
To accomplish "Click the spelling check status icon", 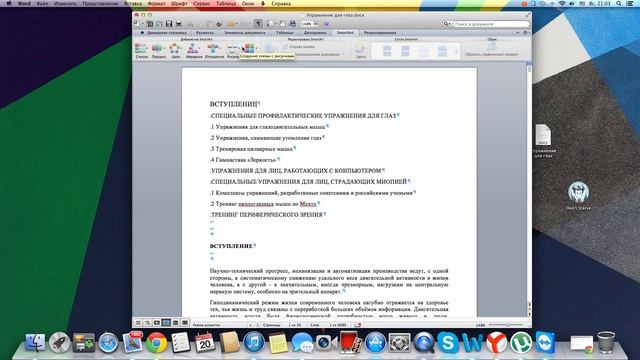I will tap(358, 325).
